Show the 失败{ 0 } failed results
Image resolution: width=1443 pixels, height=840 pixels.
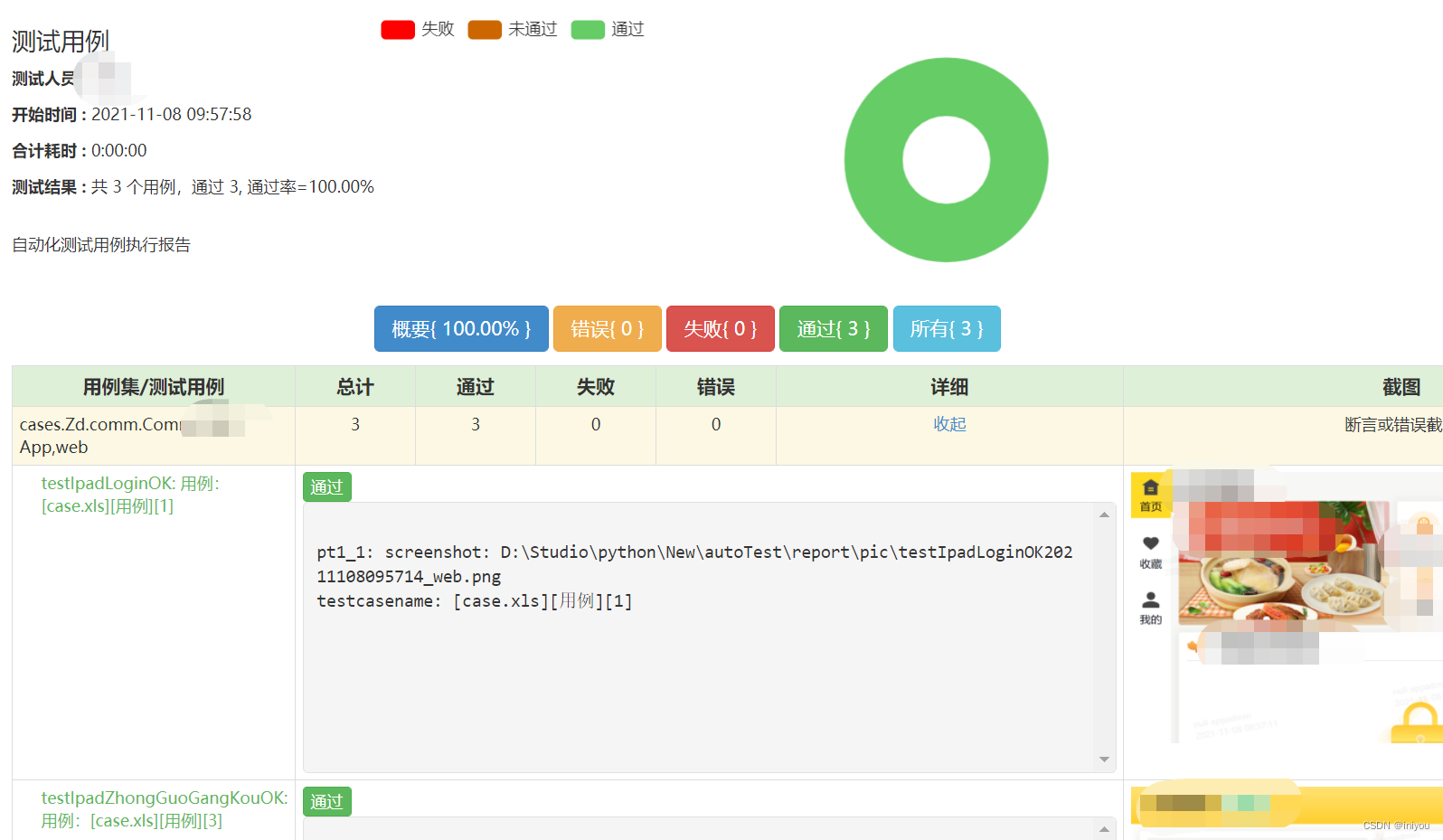click(x=721, y=328)
